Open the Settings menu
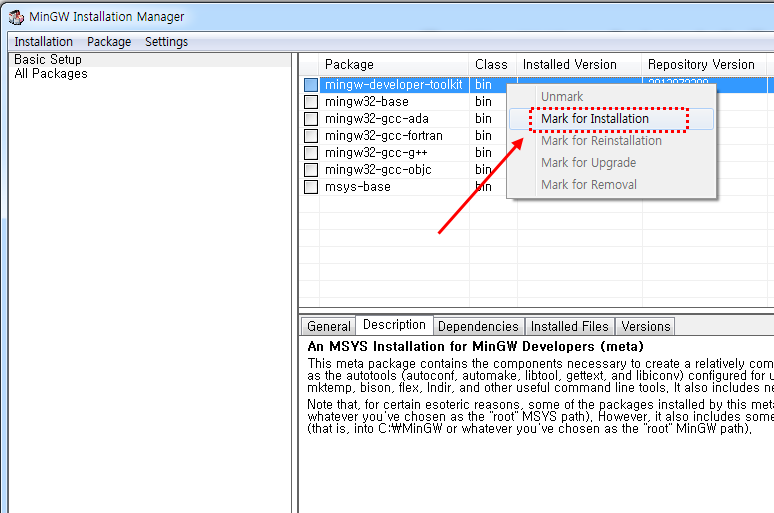774x513 pixels. [x=166, y=42]
